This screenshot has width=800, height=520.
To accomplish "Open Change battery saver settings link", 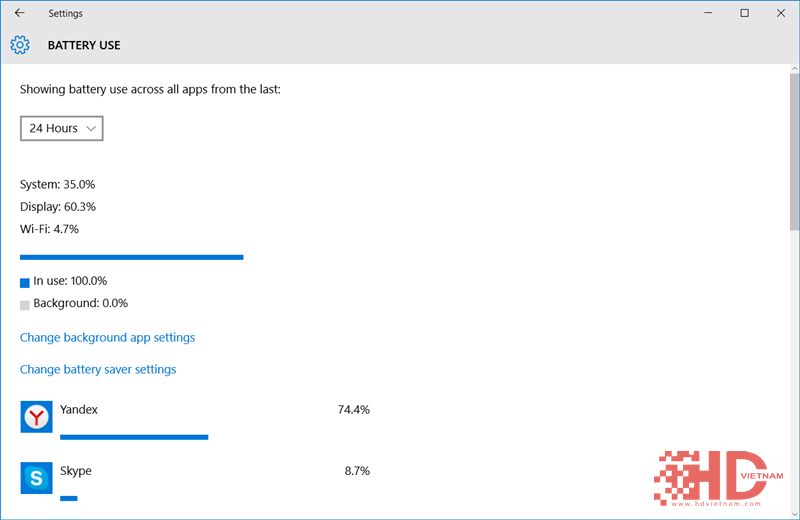I will pyautogui.click(x=98, y=369).
